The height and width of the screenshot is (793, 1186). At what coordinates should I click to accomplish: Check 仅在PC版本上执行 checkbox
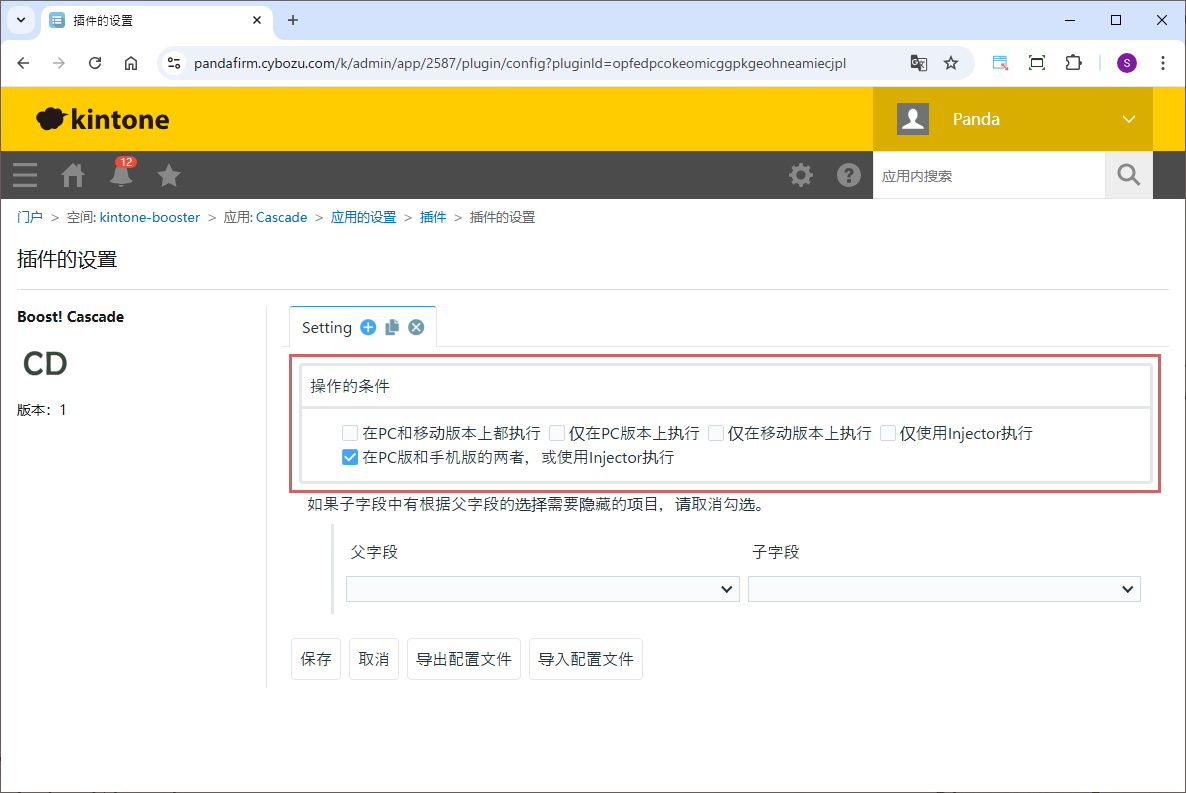[x=557, y=434]
